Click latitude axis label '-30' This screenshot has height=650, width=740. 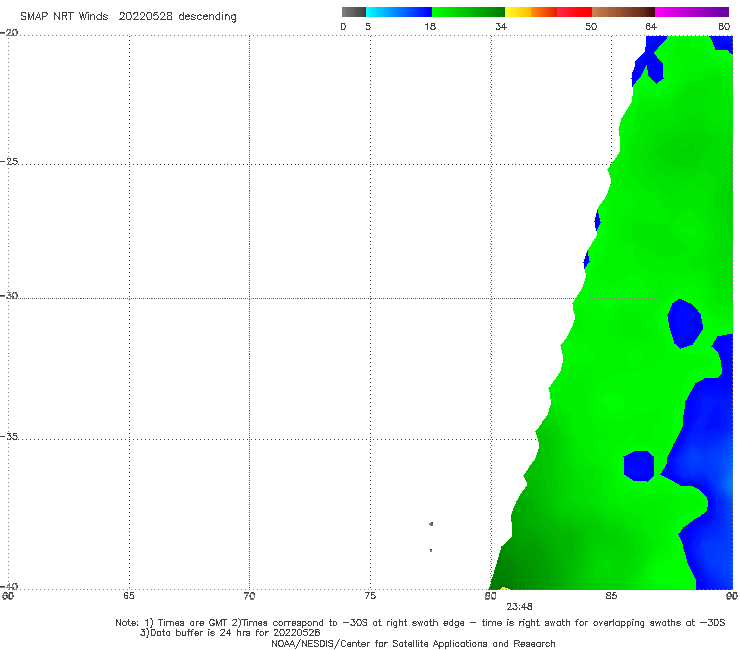[x=9, y=295]
